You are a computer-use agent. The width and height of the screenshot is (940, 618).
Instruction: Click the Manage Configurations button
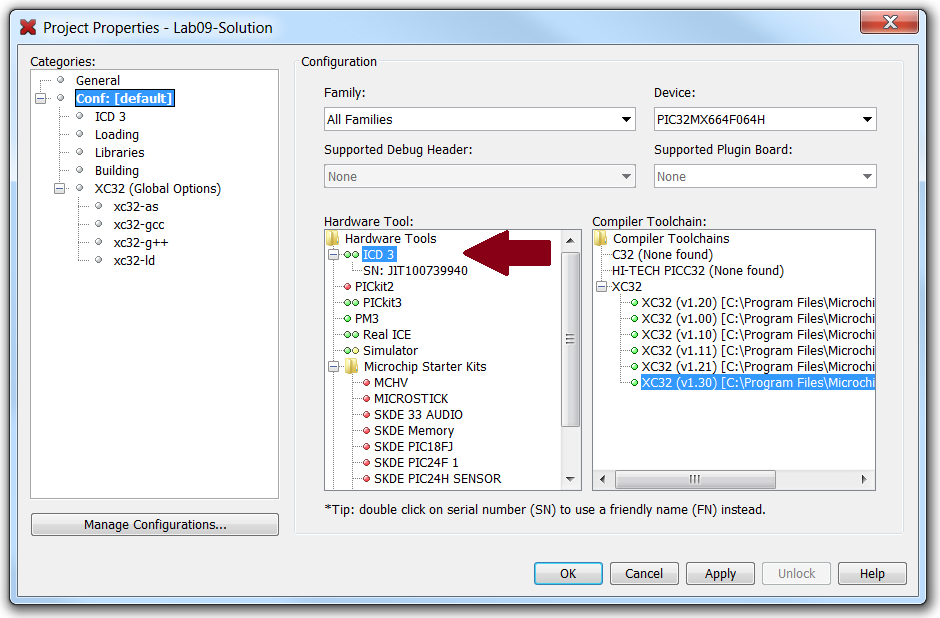[x=155, y=525]
